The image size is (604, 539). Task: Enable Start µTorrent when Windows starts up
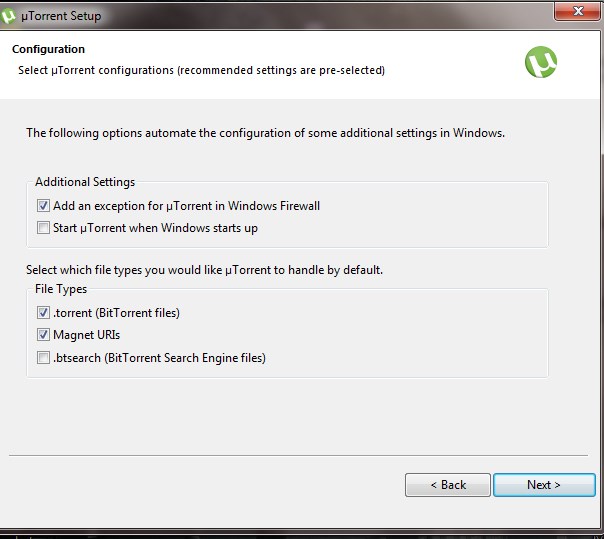click(43, 228)
